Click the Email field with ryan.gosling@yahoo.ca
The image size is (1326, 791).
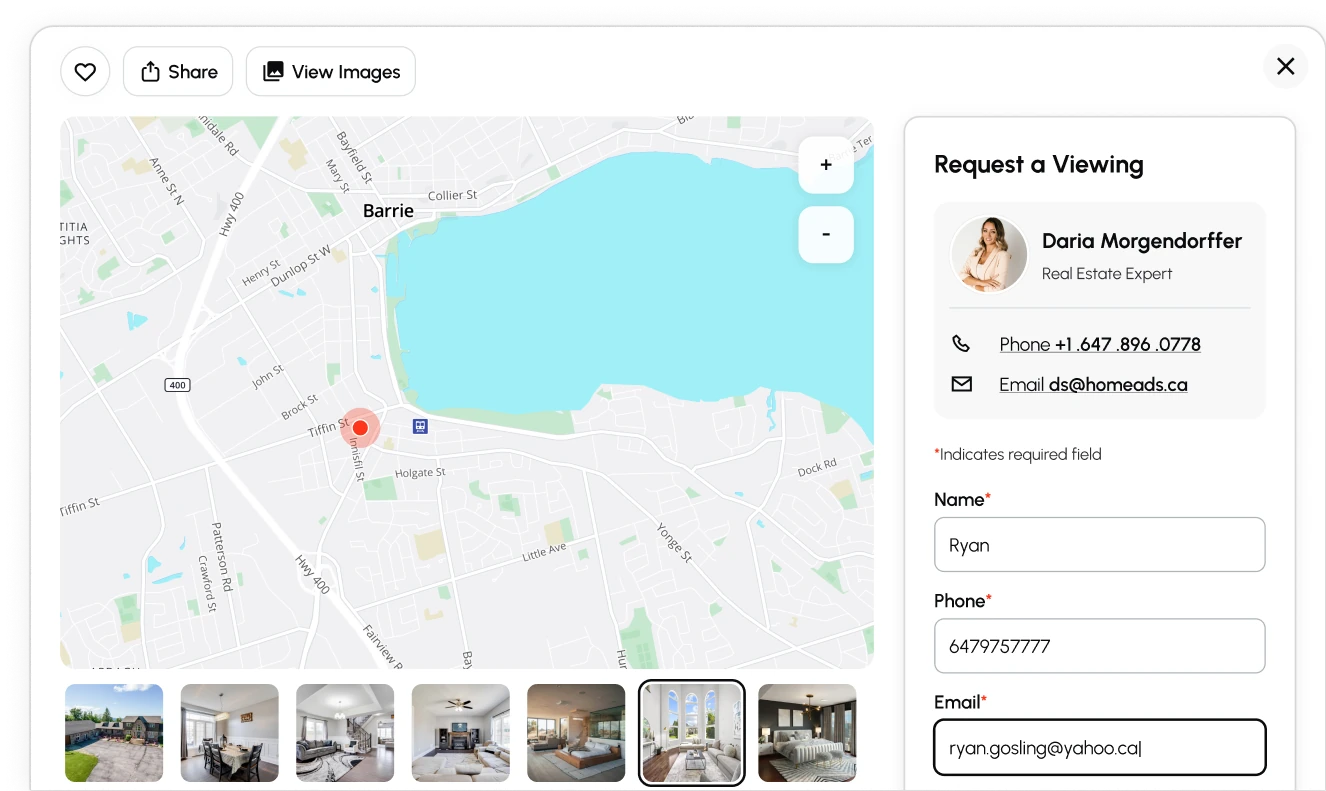point(1100,747)
